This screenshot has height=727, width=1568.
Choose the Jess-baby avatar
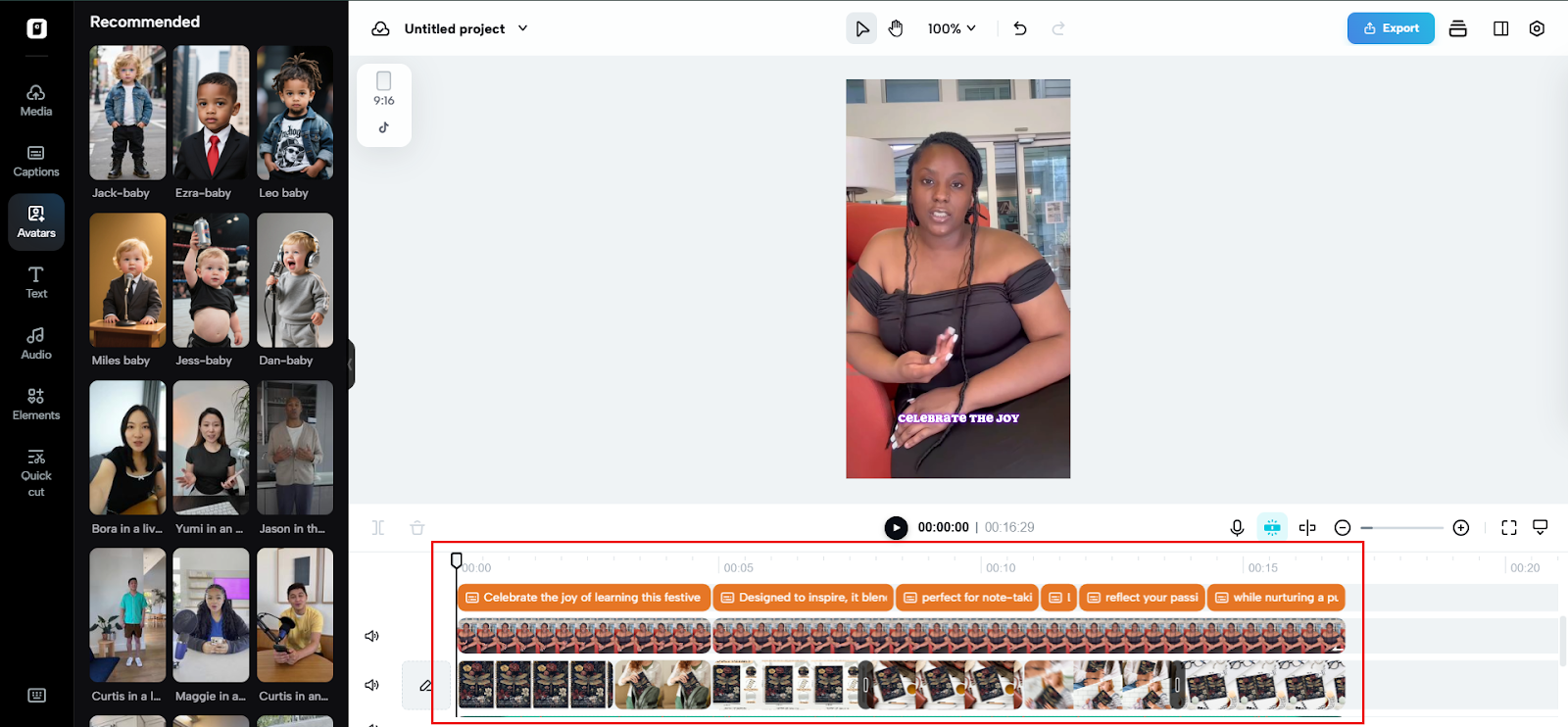point(211,280)
